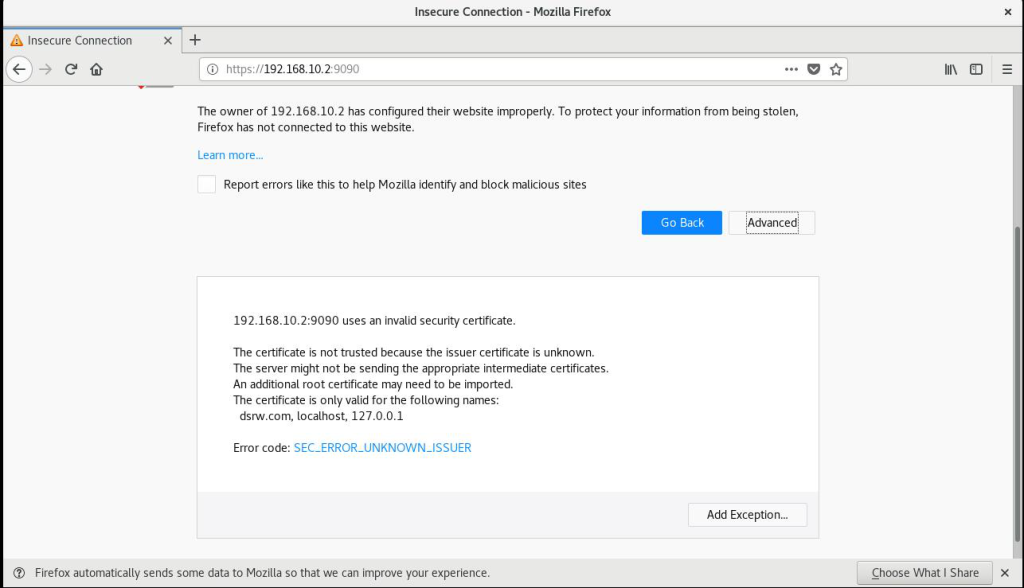Image resolution: width=1024 pixels, height=588 pixels.
Task: Save page to Pocket
Action: (814, 69)
